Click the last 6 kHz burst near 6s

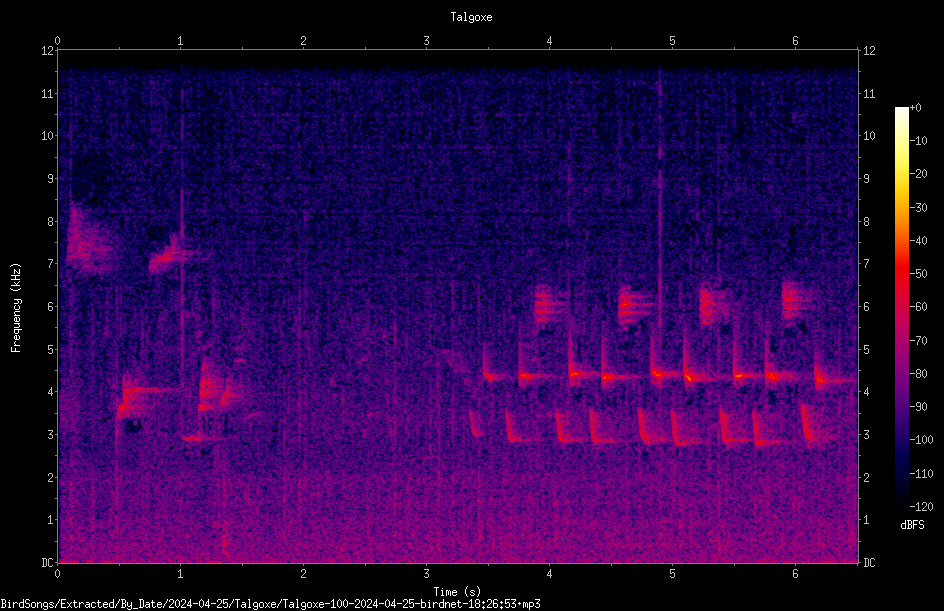tap(797, 300)
